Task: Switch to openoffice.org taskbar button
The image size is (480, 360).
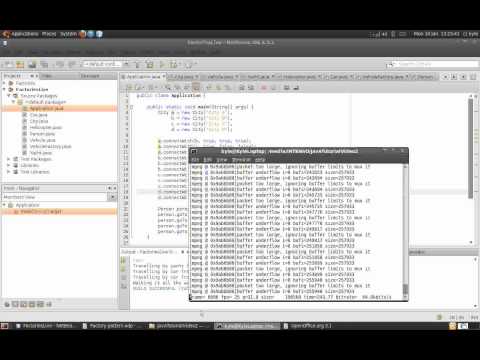Action: (x=311, y=326)
